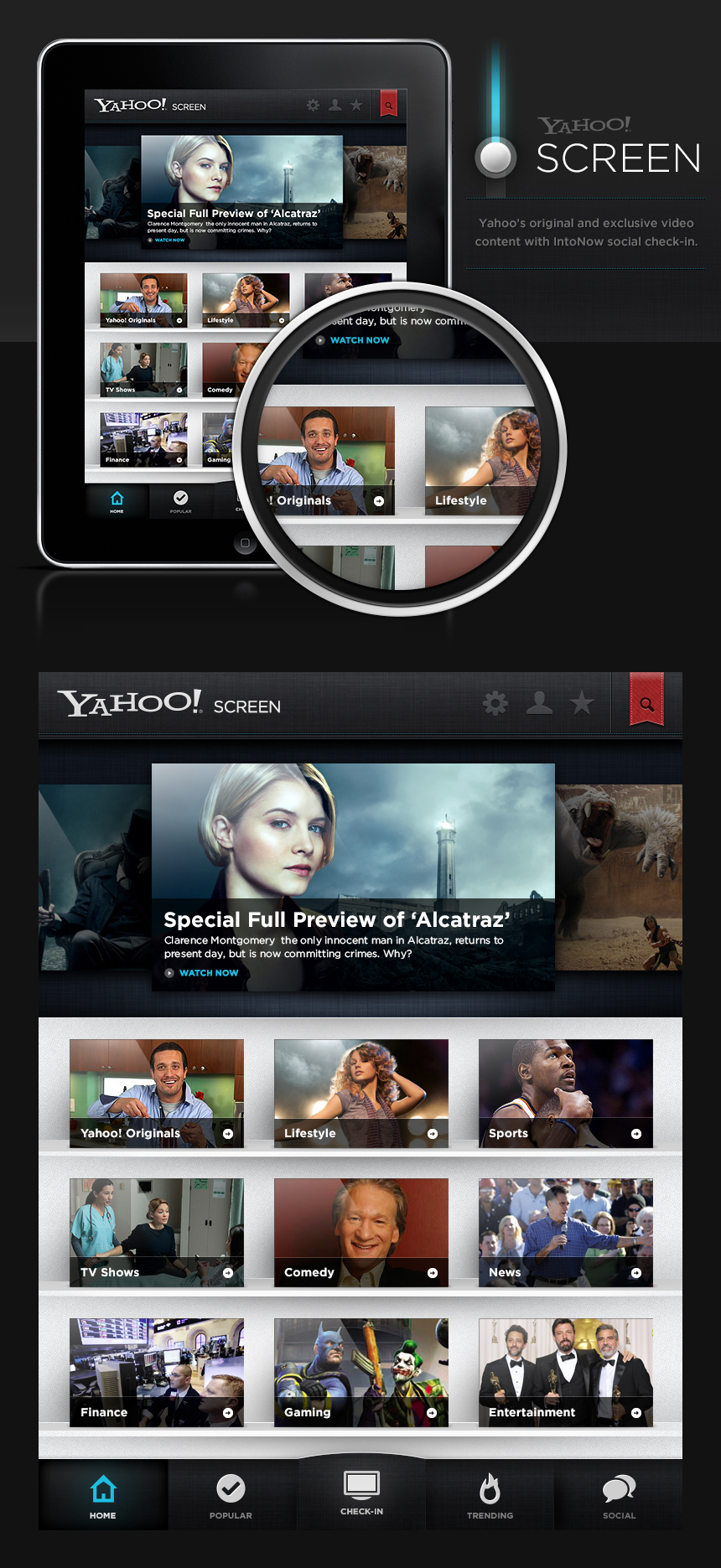Click the arrow on the large Finance tile
The image size is (721, 1568).
click(x=228, y=1413)
